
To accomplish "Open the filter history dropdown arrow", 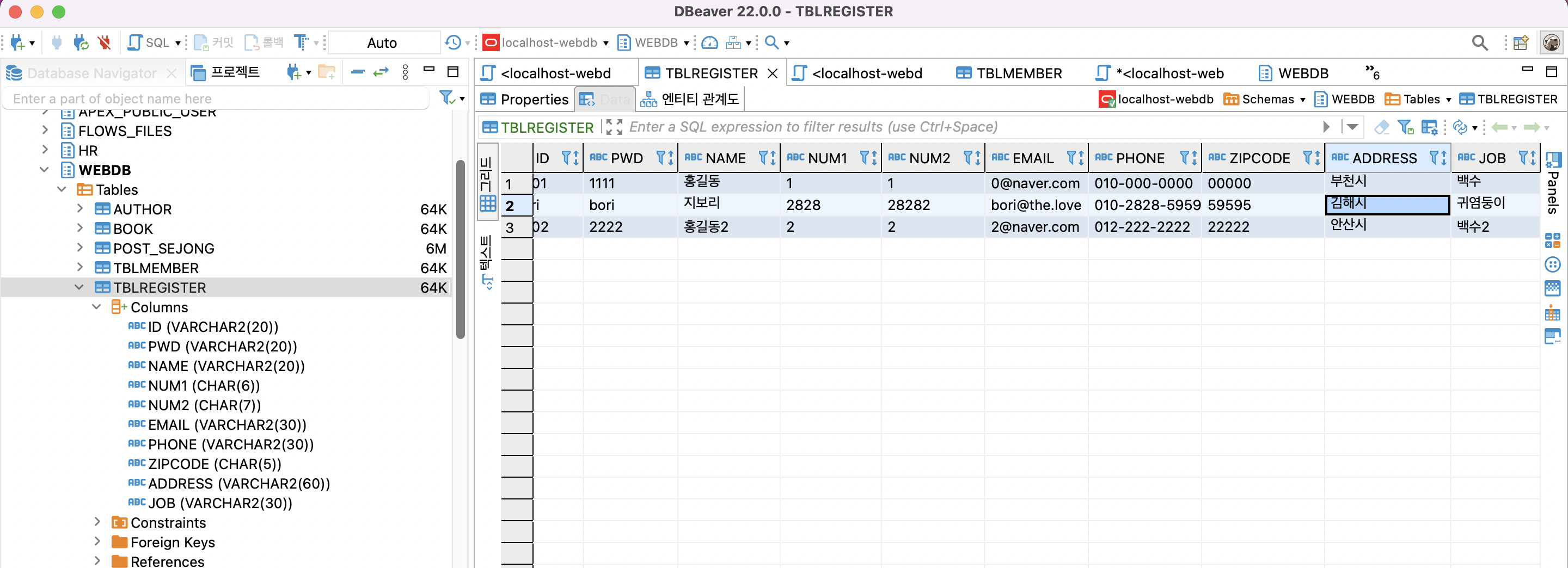I will [x=1352, y=126].
